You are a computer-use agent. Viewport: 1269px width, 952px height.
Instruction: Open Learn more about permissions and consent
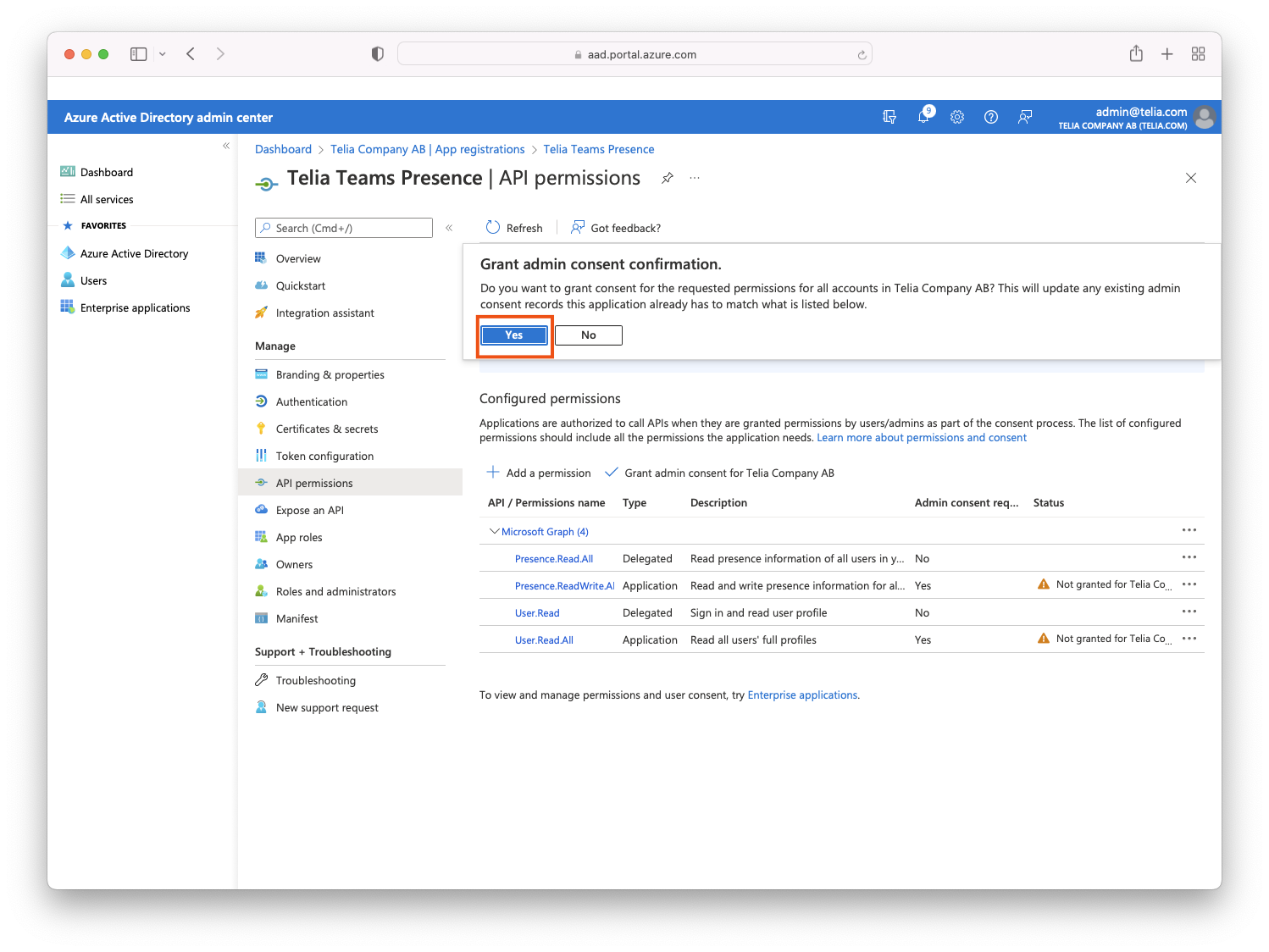point(922,438)
